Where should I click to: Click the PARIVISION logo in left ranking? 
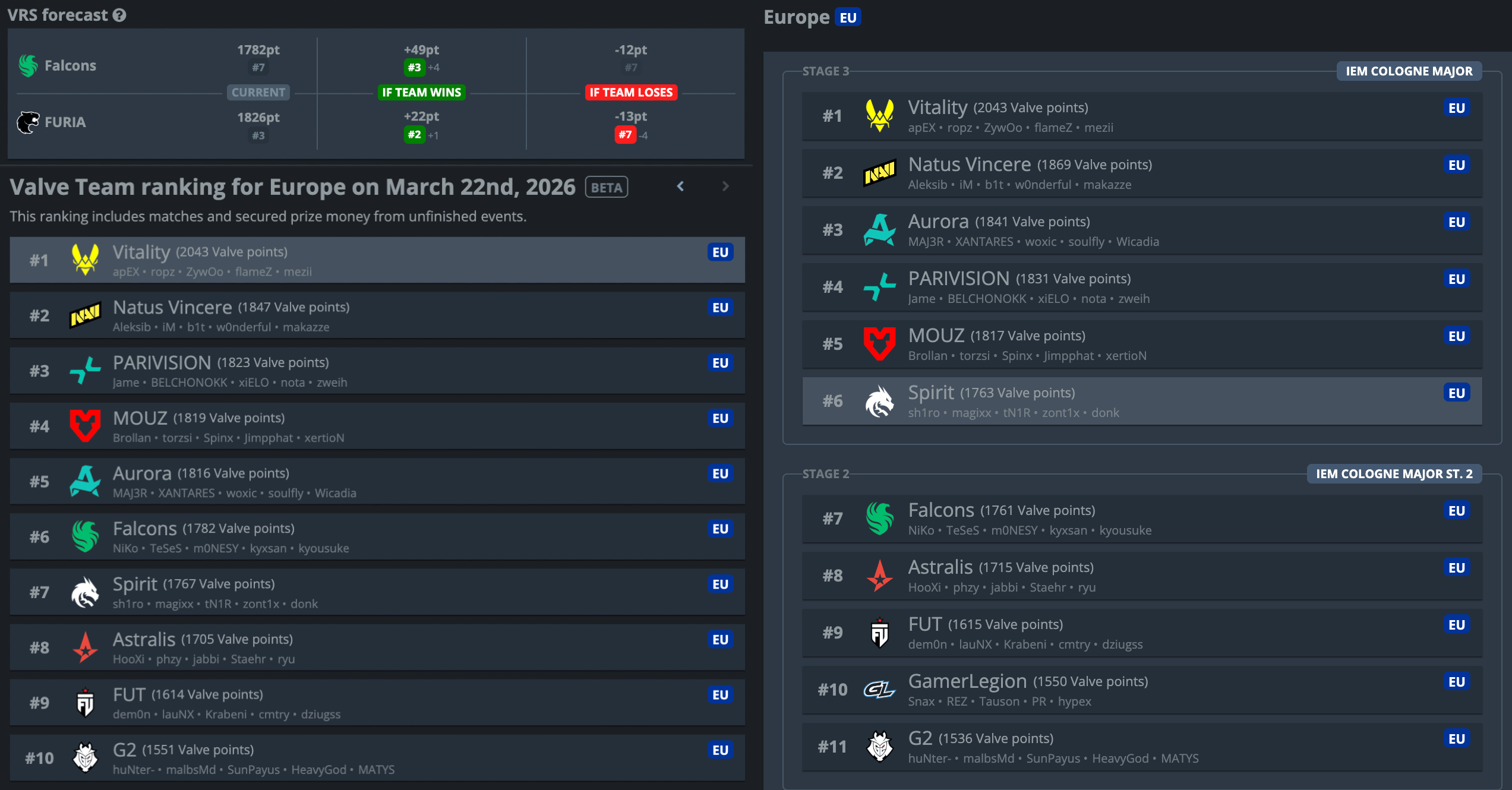pos(85,371)
